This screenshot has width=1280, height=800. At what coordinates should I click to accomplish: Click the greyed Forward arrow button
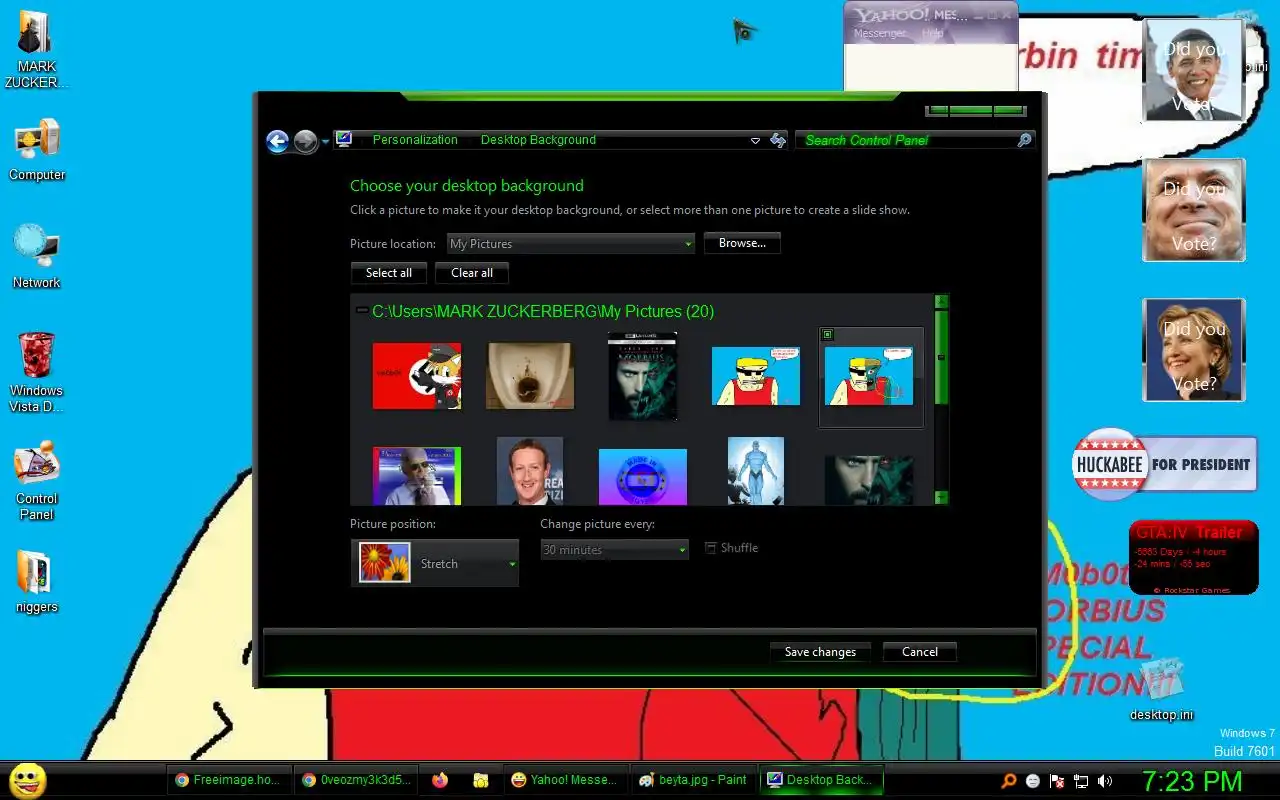click(x=306, y=142)
